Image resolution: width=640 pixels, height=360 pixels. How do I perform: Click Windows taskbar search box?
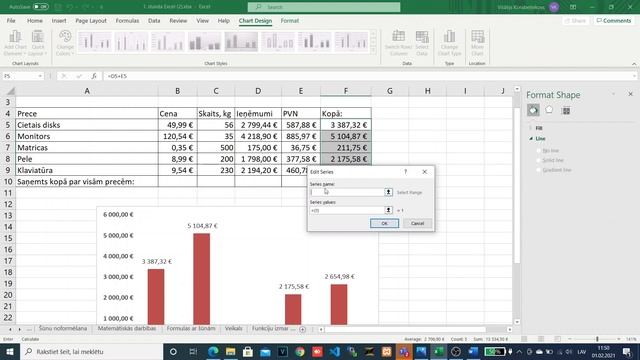[x=91, y=351]
